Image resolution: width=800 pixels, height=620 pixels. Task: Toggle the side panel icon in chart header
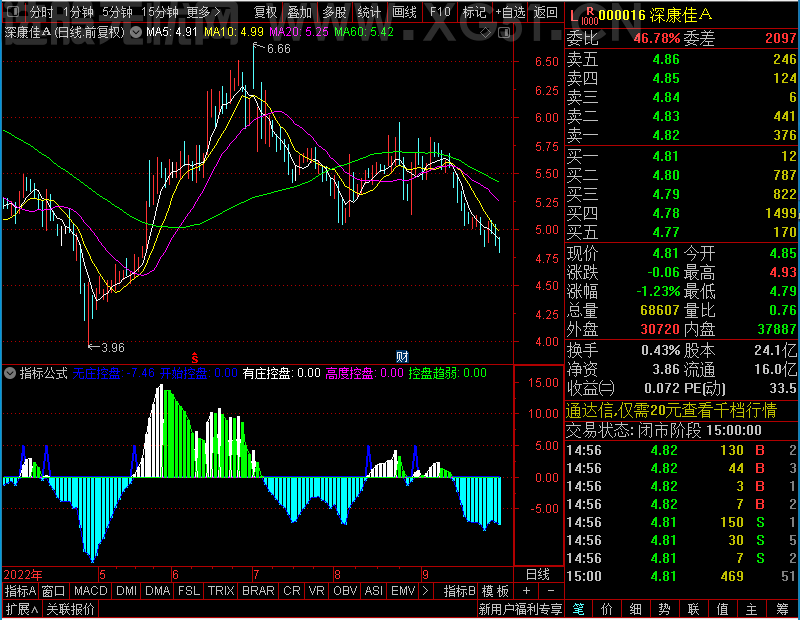coord(504,33)
